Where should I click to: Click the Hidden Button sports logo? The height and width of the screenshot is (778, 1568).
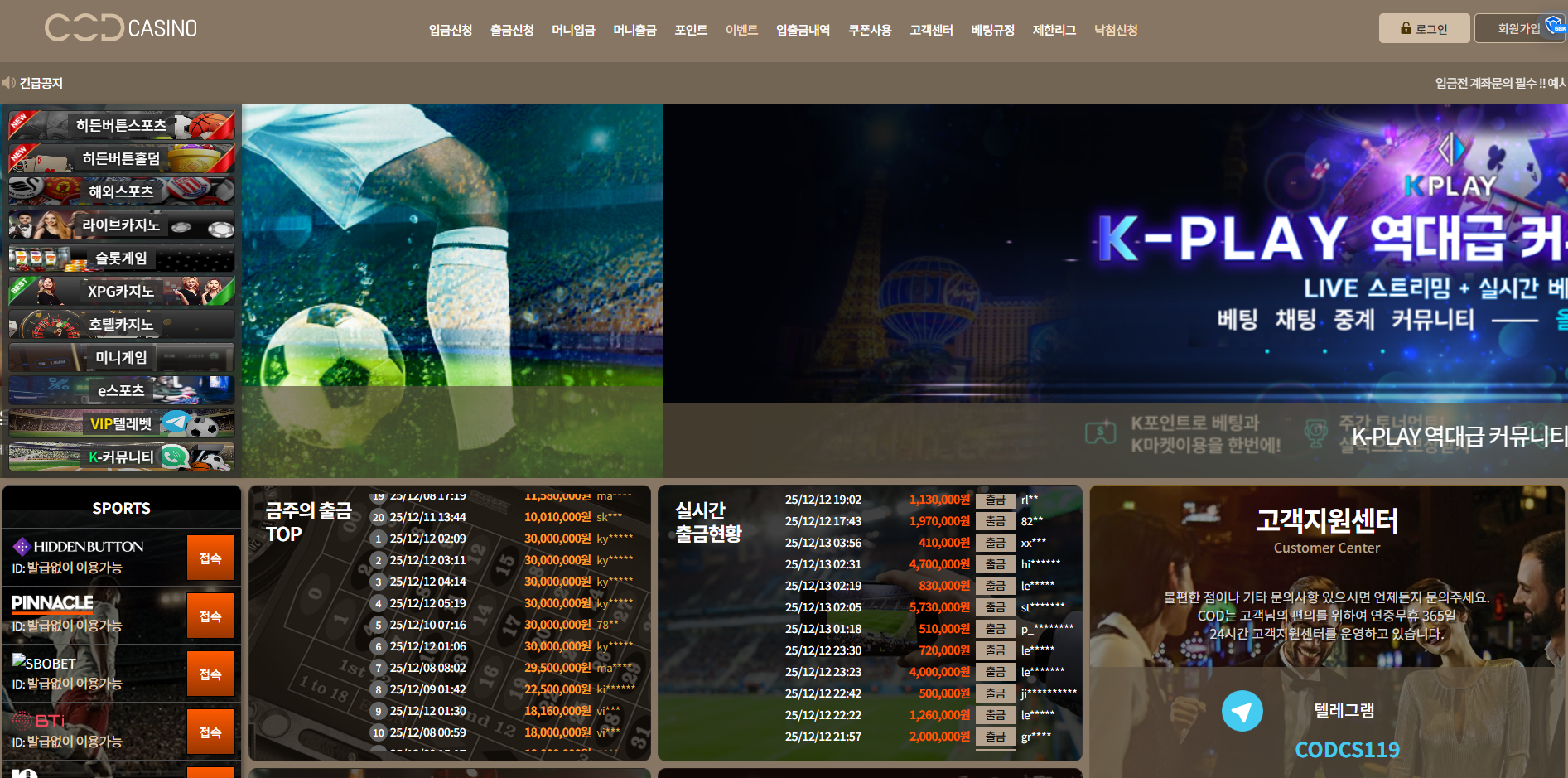tap(79, 547)
